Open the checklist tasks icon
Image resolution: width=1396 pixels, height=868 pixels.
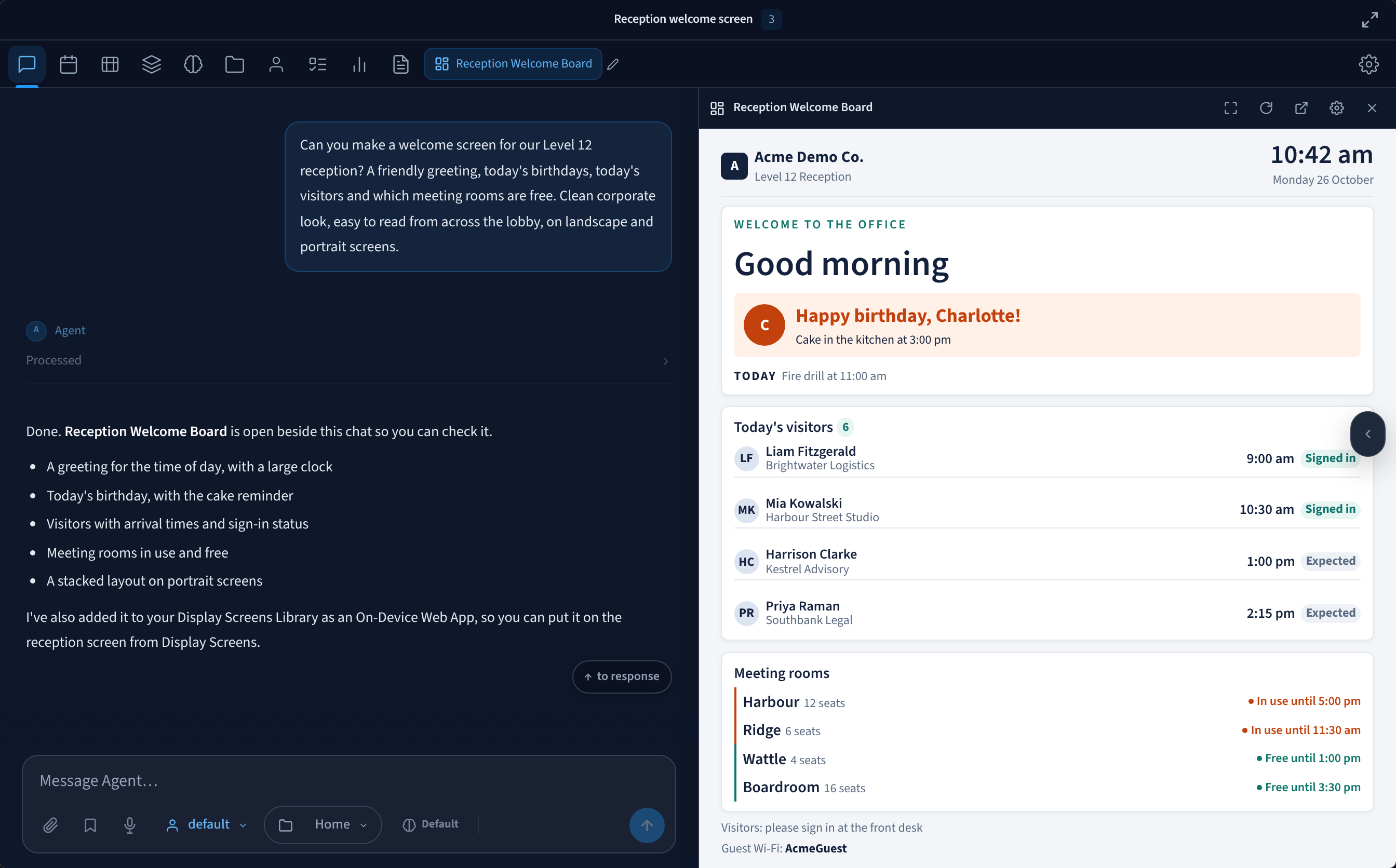click(317, 64)
